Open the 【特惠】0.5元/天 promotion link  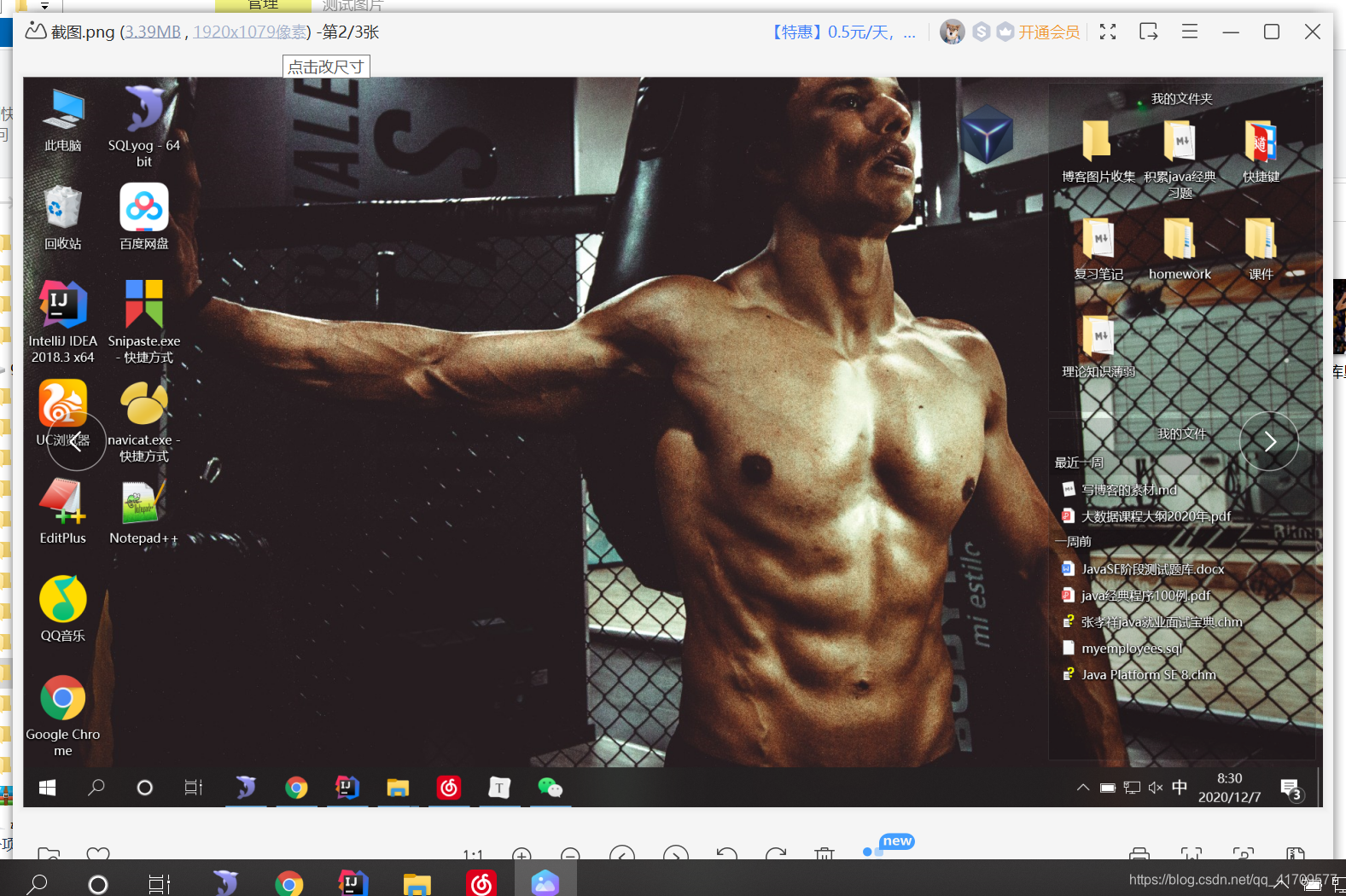843,32
